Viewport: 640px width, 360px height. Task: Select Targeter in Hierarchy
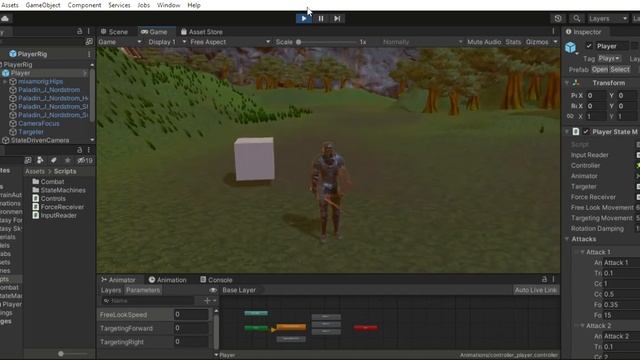[31, 132]
